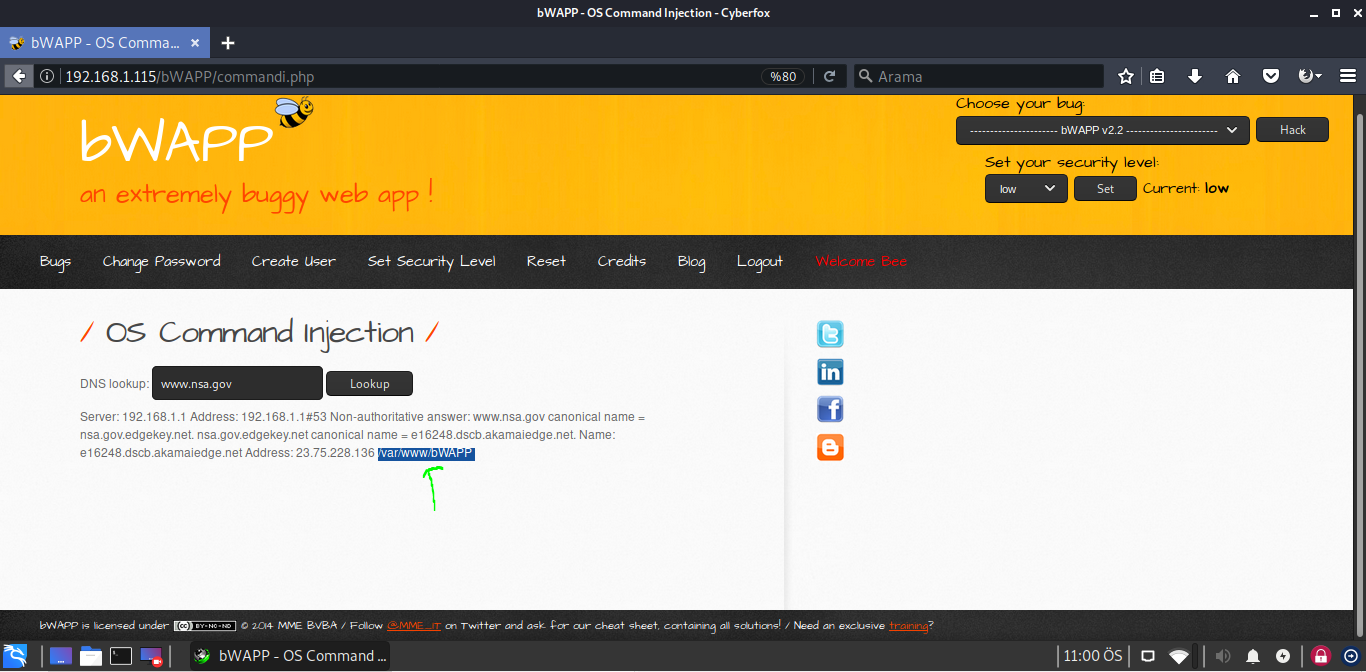Open the power manager lightning icon

[x=1283, y=657]
